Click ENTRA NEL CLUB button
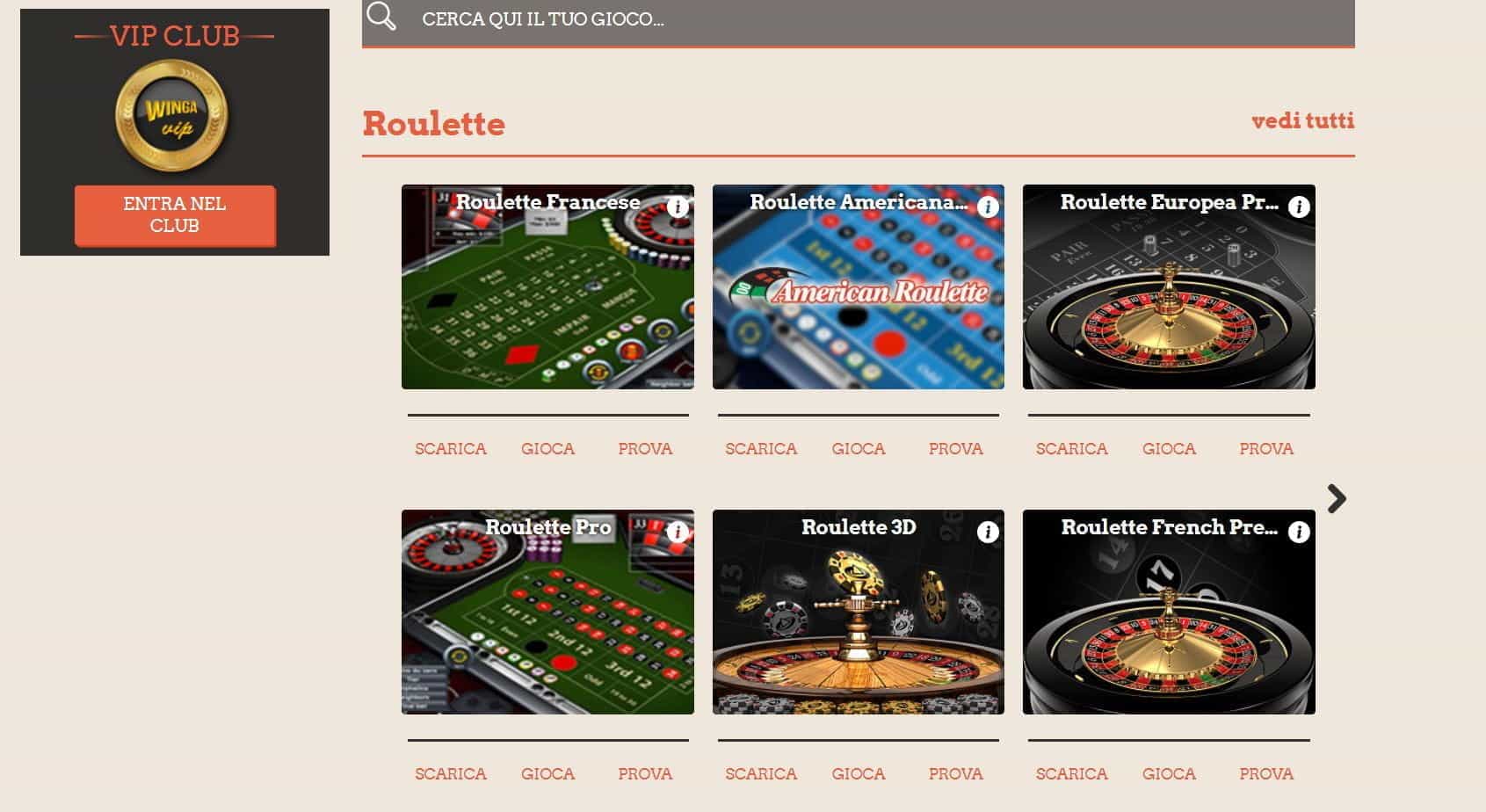The height and width of the screenshot is (812, 1486). pyautogui.click(x=175, y=214)
